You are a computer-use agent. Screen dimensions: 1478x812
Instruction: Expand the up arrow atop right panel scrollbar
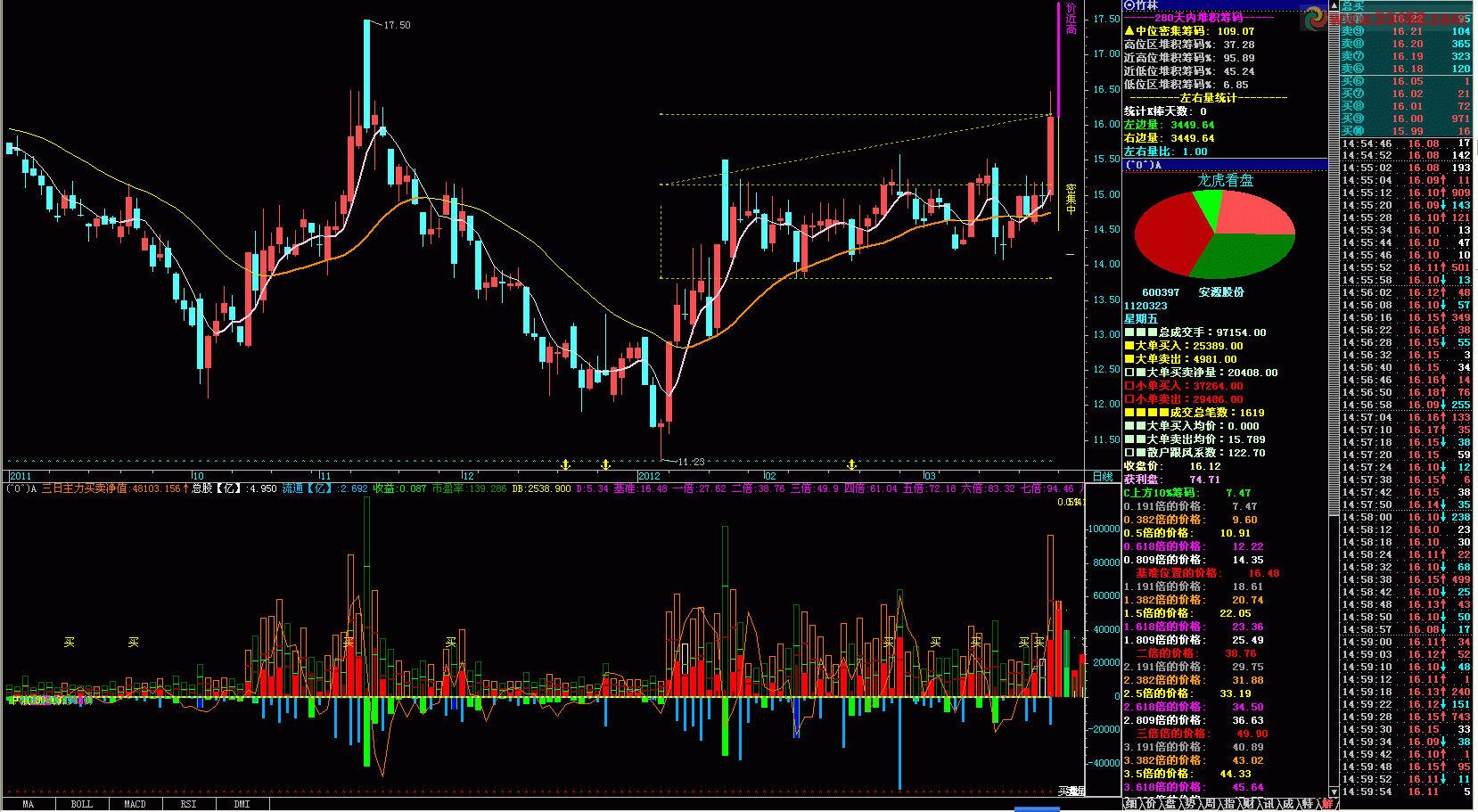(1334, 5)
